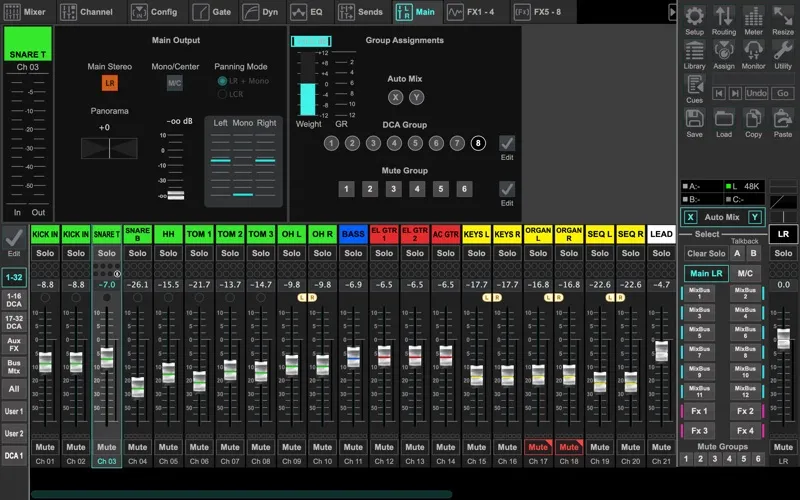Click the Auto Mix weight value field
Screen dimensions: 800x500
point(311,41)
